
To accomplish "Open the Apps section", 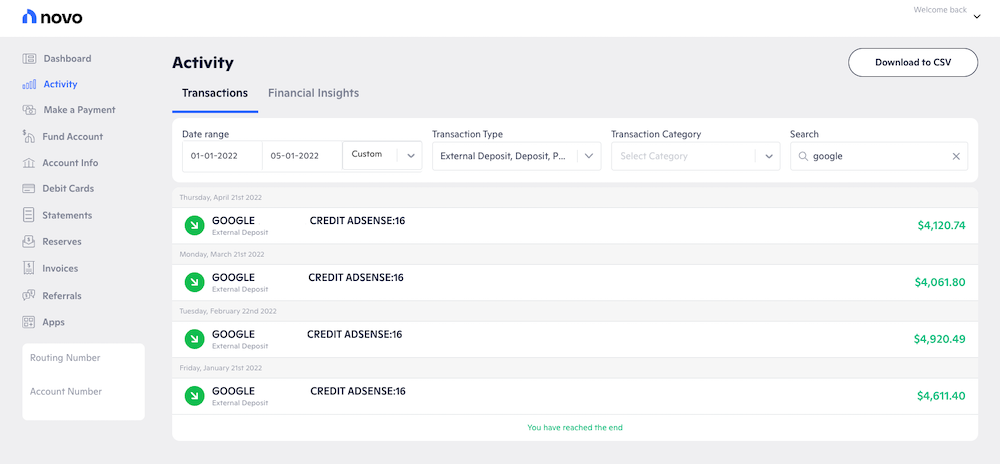I will [x=54, y=322].
